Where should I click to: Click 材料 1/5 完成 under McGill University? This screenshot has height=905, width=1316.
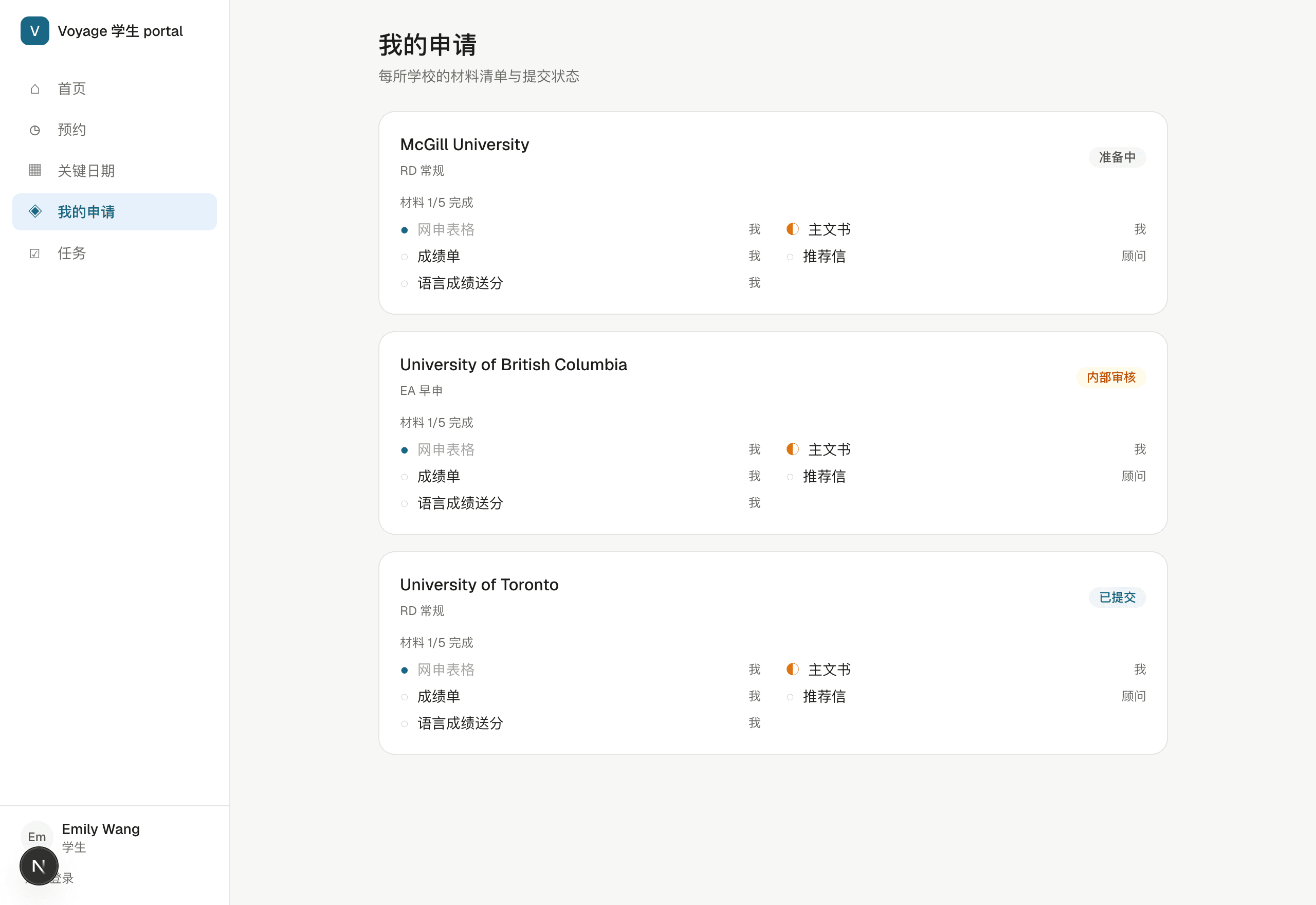[436, 203]
